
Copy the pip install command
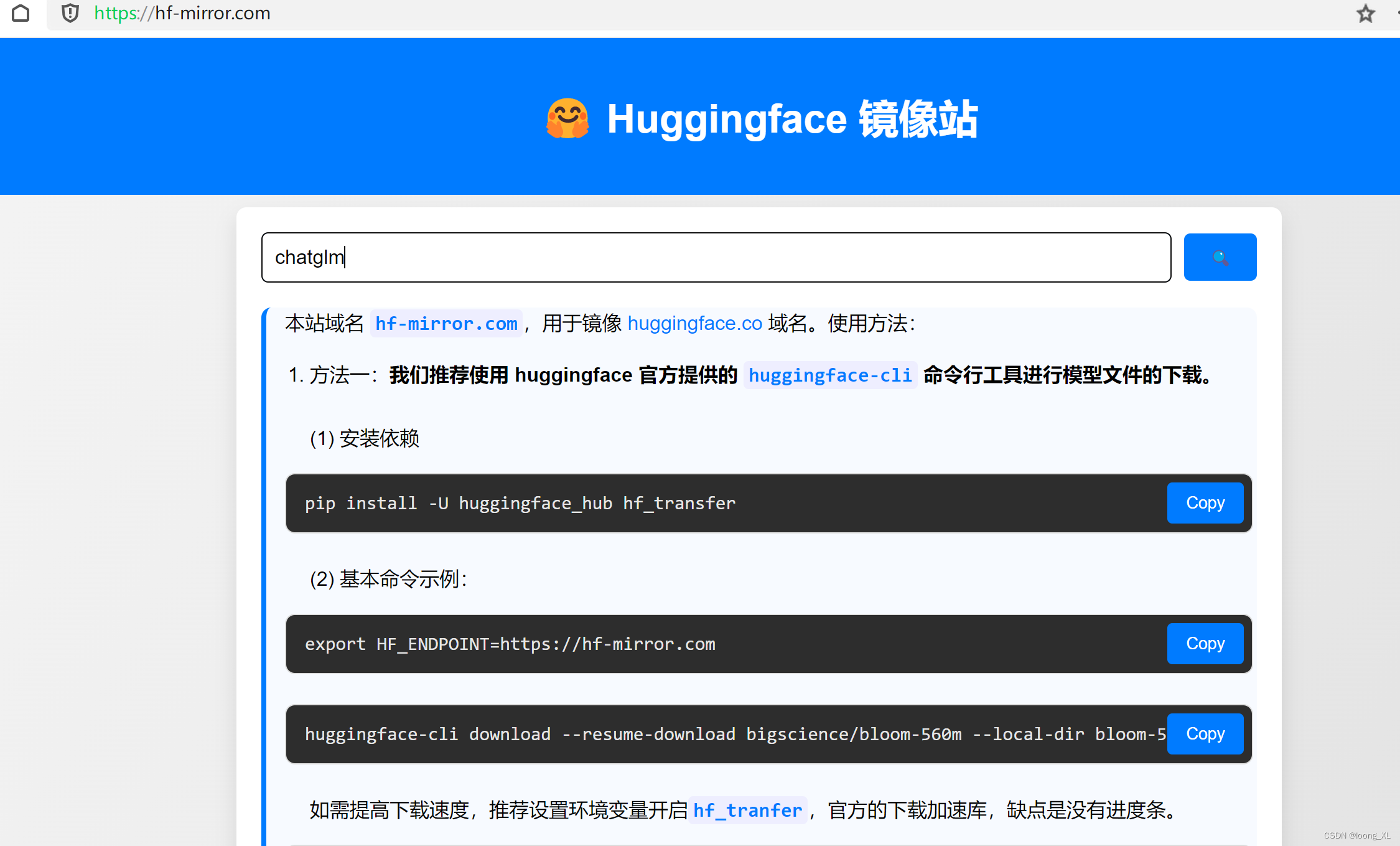pos(1204,502)
